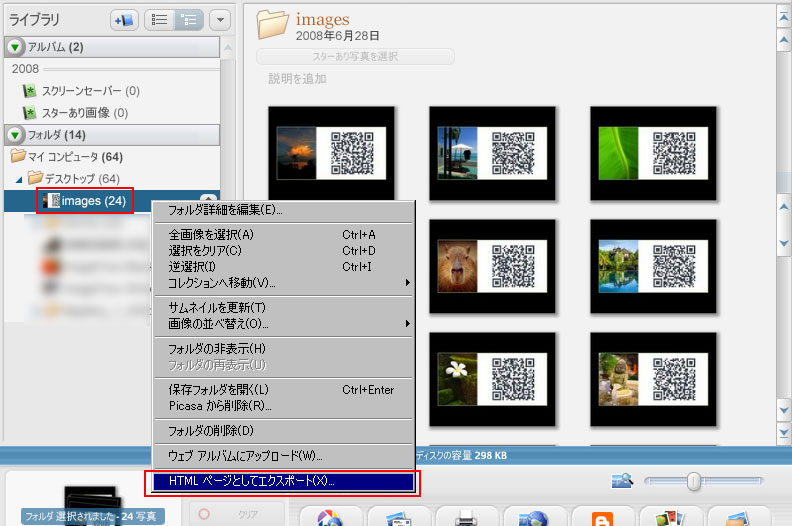792x526 pixels.
Task: Choose フォルダの非表示(H) menu entry
Action: coord(283,349)
